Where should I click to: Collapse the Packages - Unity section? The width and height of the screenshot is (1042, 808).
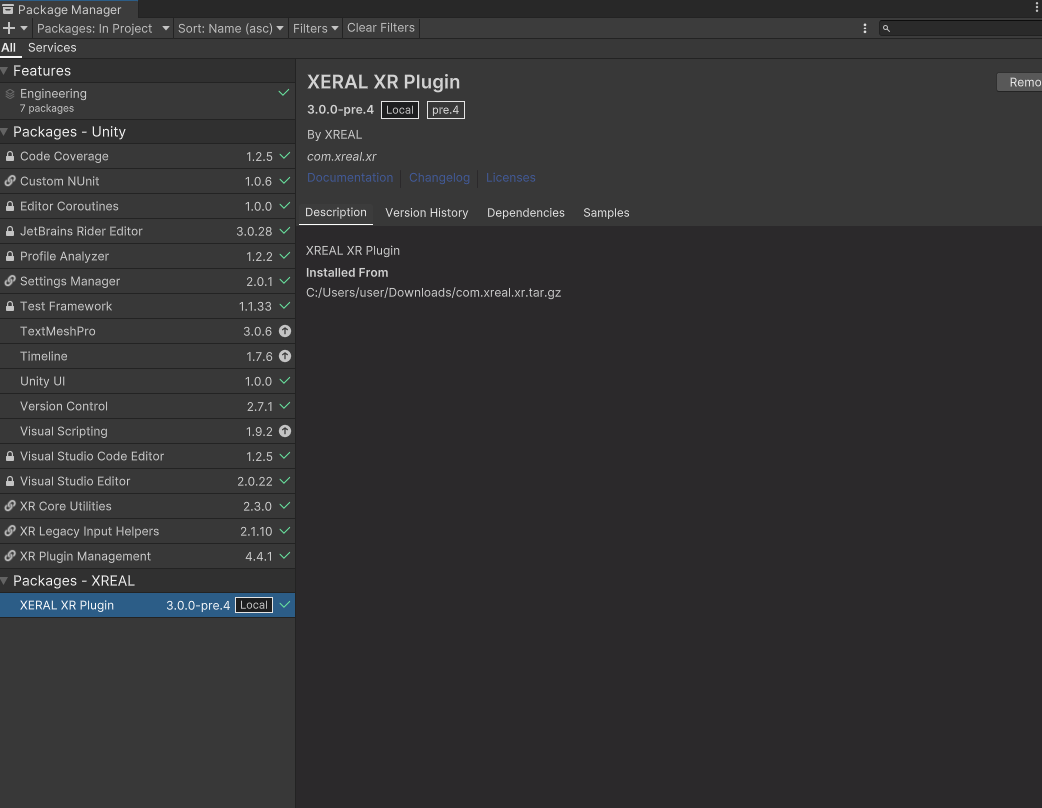click(4, 132)
